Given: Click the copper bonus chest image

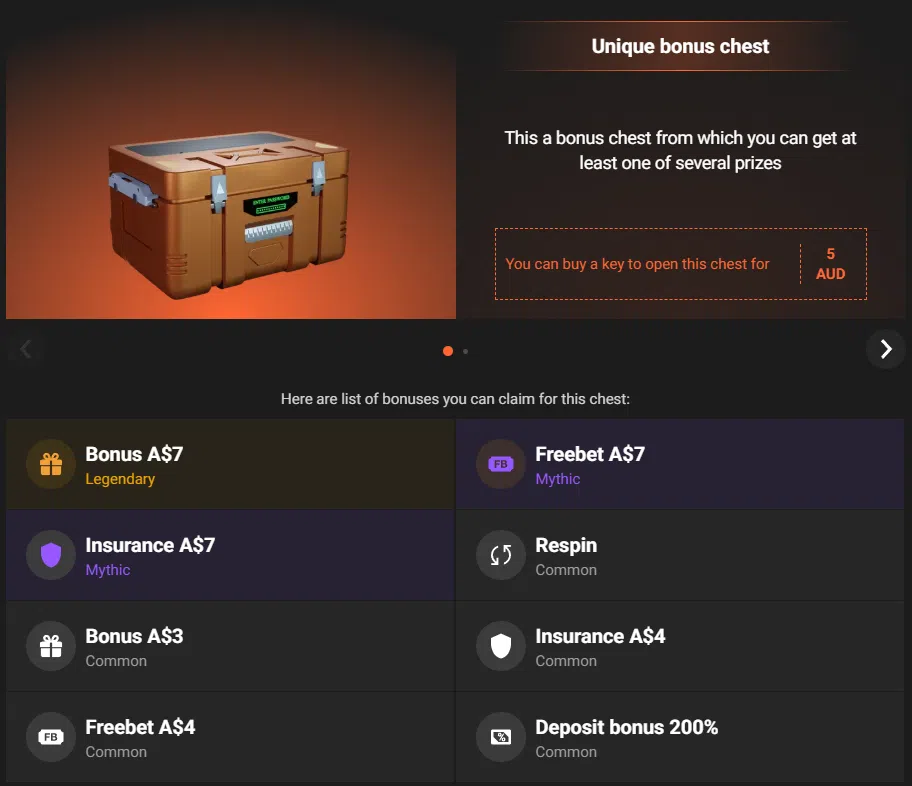Looking at the screenshot, I should [229, 206].
